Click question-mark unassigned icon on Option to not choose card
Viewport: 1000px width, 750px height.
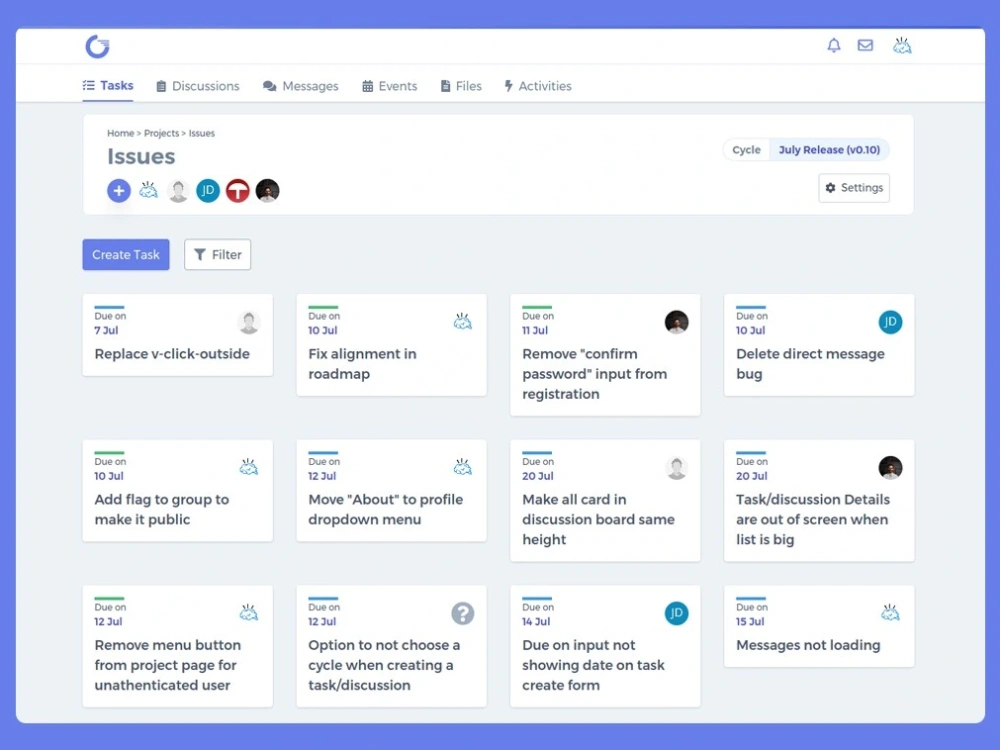point(462,614)
